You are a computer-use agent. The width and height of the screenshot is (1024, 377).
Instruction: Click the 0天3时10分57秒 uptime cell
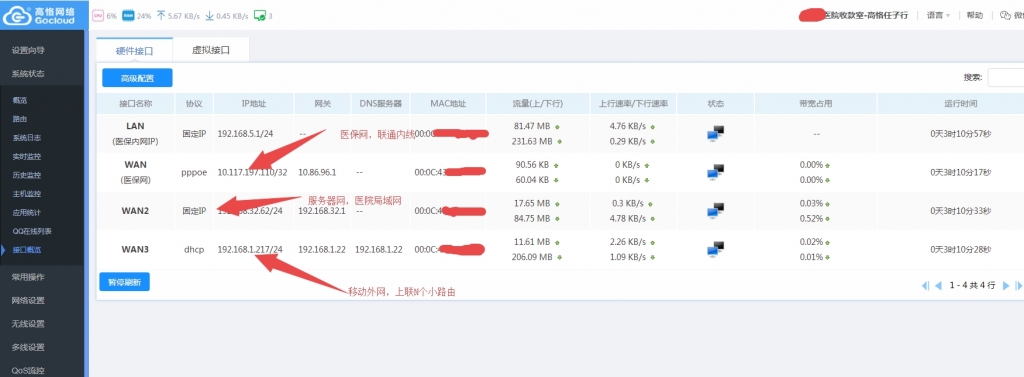click(960, 133)
